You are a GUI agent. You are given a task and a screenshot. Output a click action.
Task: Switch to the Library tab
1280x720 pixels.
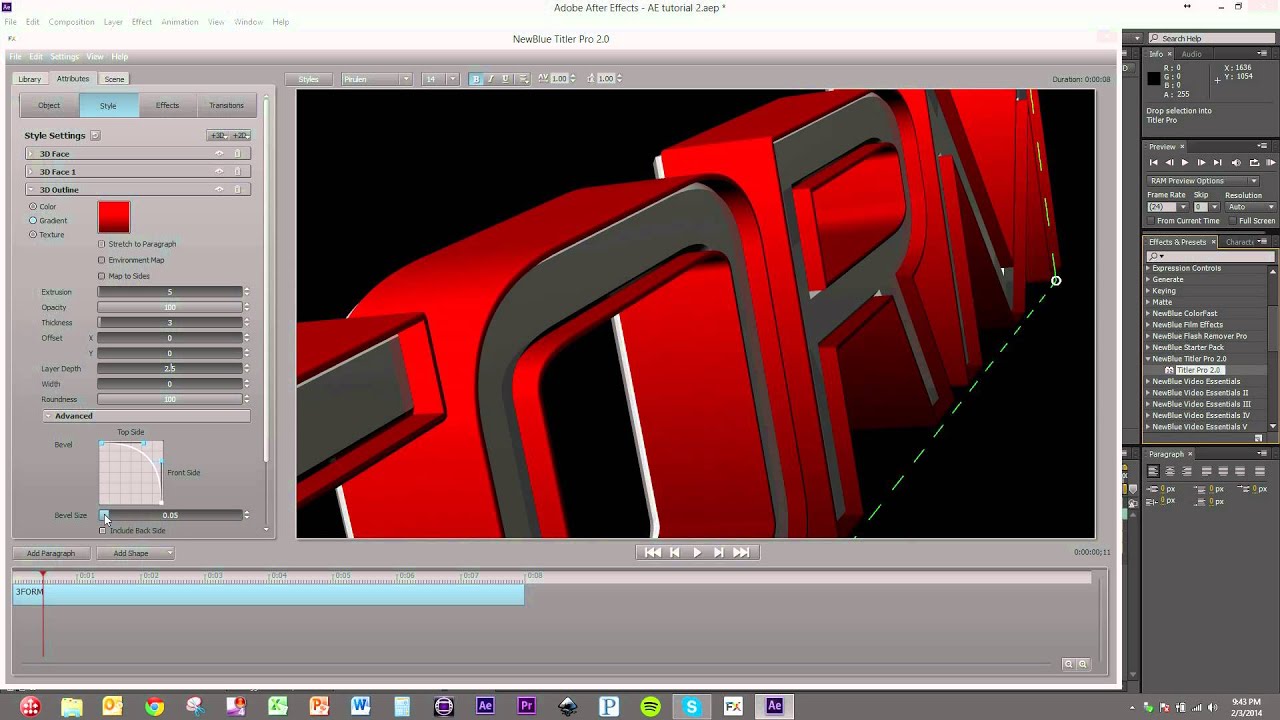pyautogui.click(x=30, y=79)
